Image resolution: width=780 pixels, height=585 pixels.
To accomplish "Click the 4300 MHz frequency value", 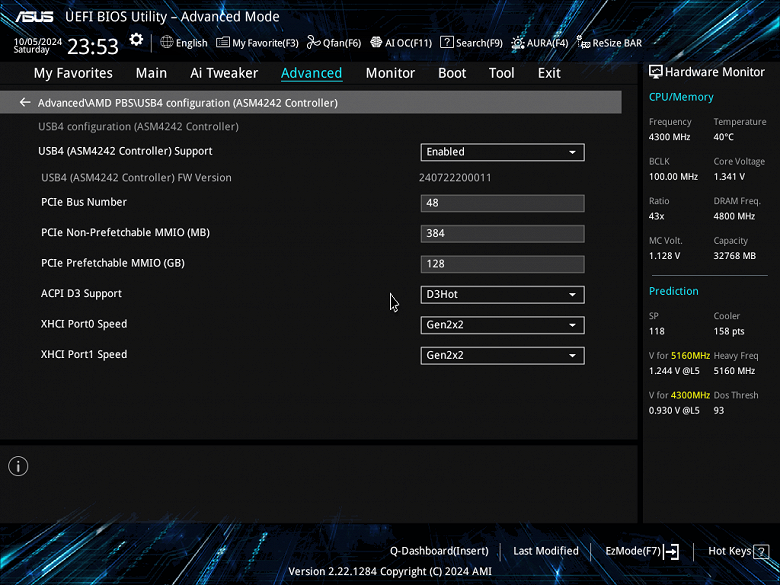I will pos(669,137).
